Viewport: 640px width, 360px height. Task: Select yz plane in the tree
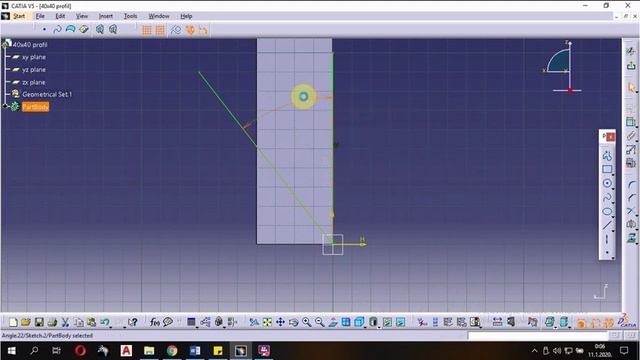34,70
